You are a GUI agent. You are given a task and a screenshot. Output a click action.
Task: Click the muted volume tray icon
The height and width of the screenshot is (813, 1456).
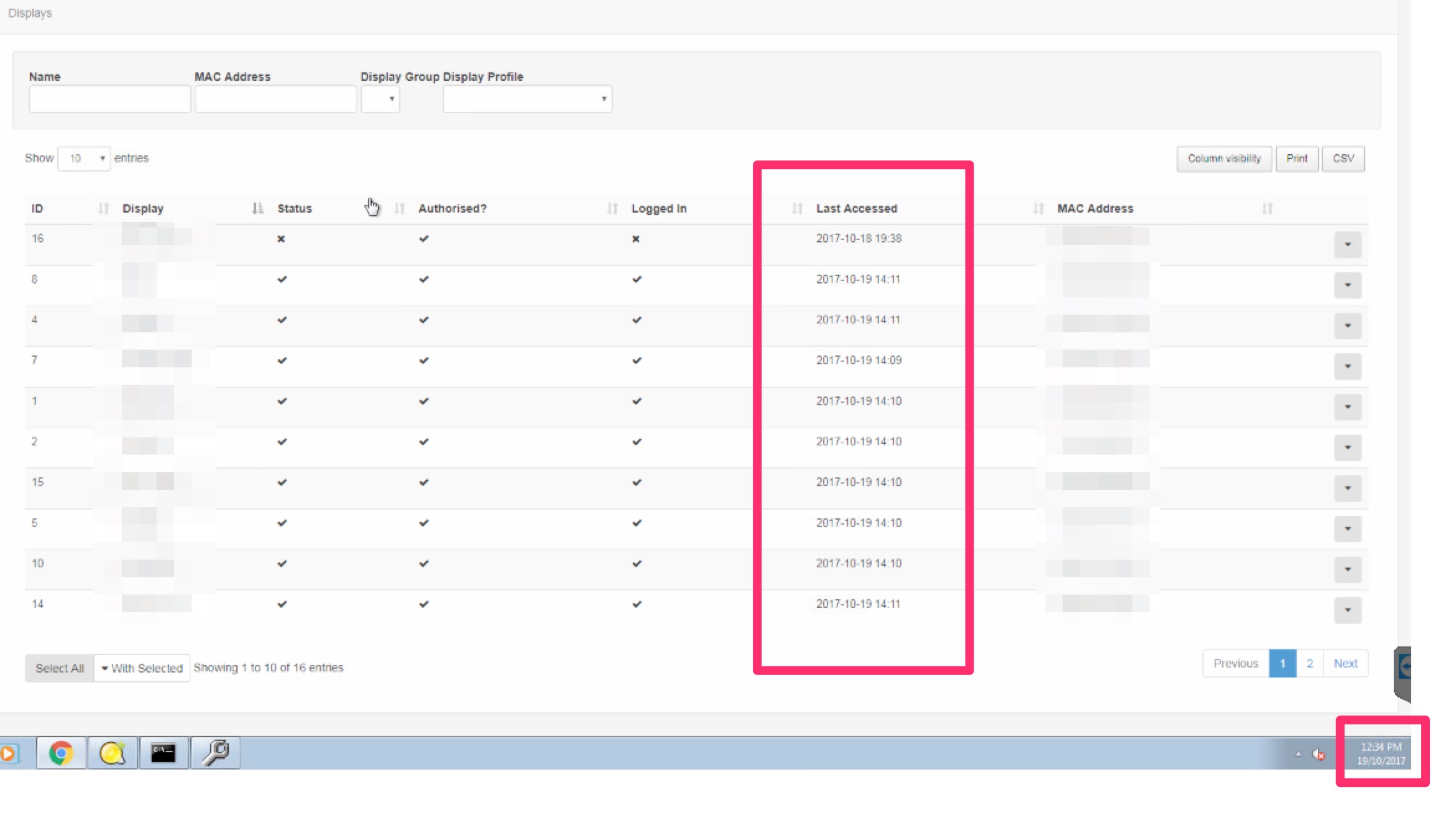[x=1318, y=754]
